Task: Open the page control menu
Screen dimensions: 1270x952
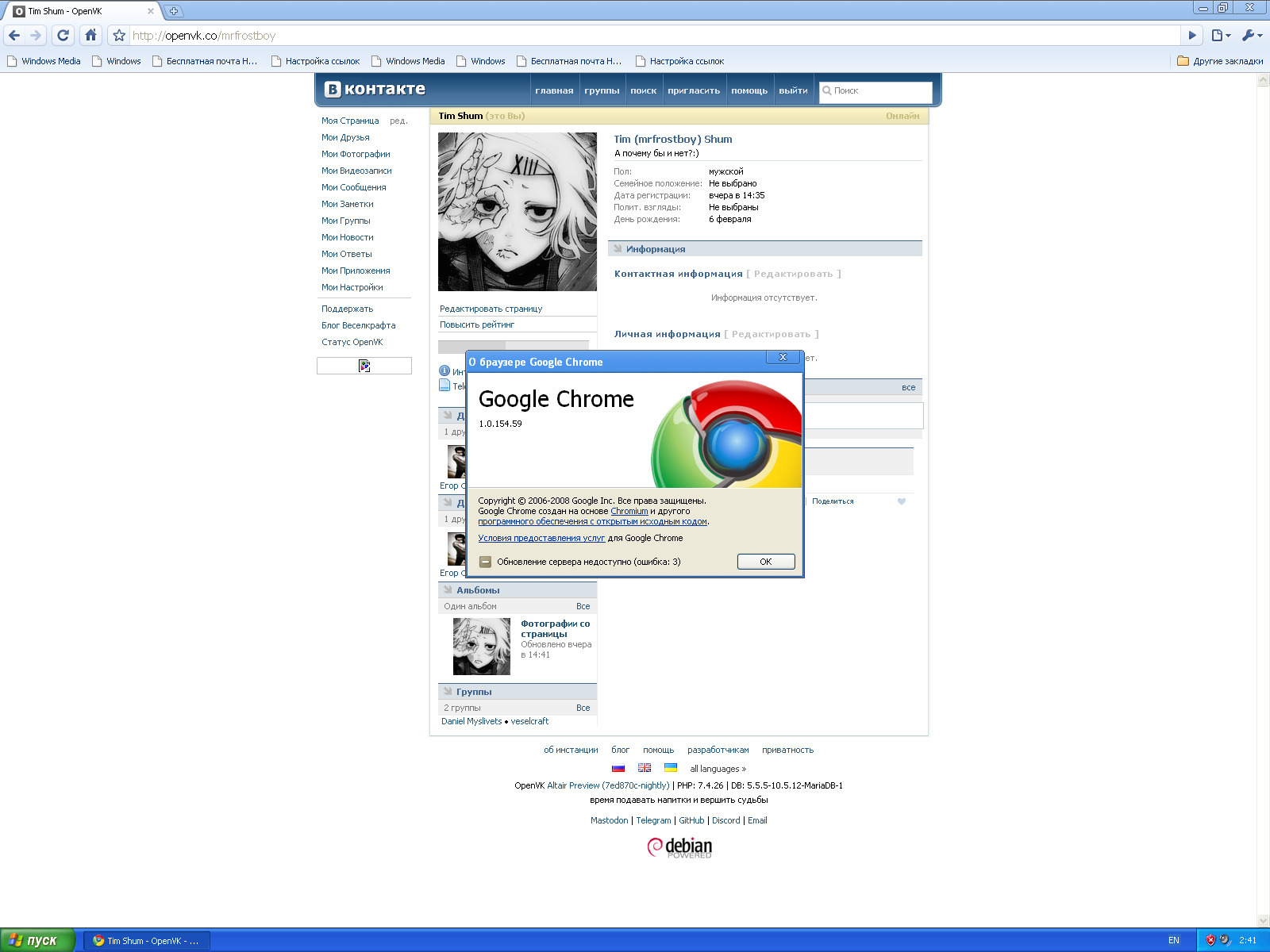Action: 1221,35
